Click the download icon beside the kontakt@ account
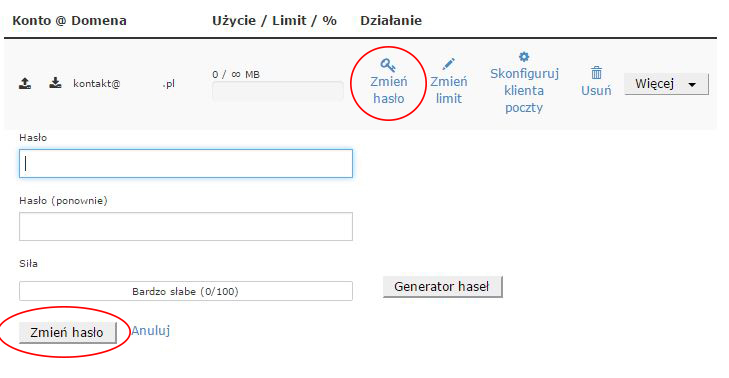Image resolution: width=729 pixels, height=378 pixels. [x=55, y=83]
